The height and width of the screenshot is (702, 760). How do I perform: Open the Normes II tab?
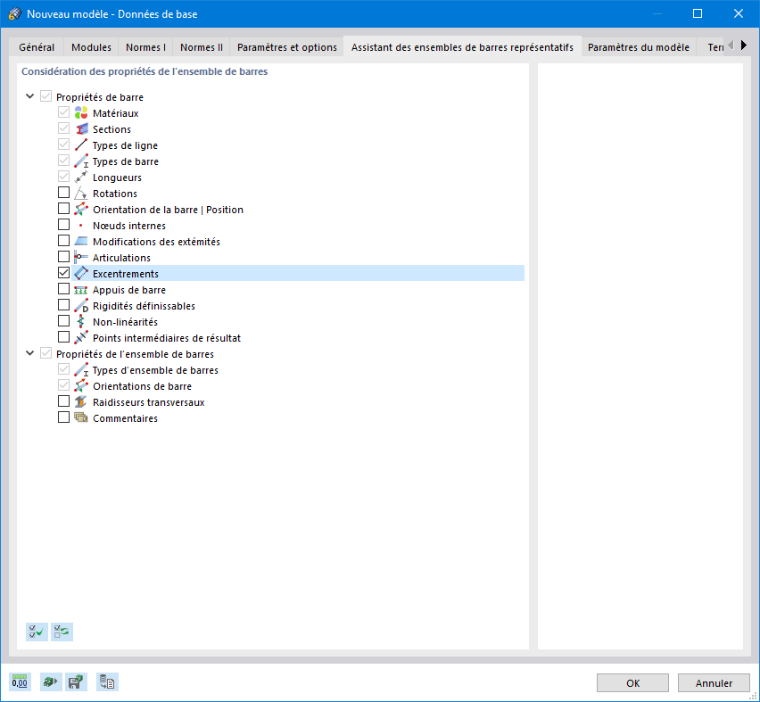pos(201,47)
